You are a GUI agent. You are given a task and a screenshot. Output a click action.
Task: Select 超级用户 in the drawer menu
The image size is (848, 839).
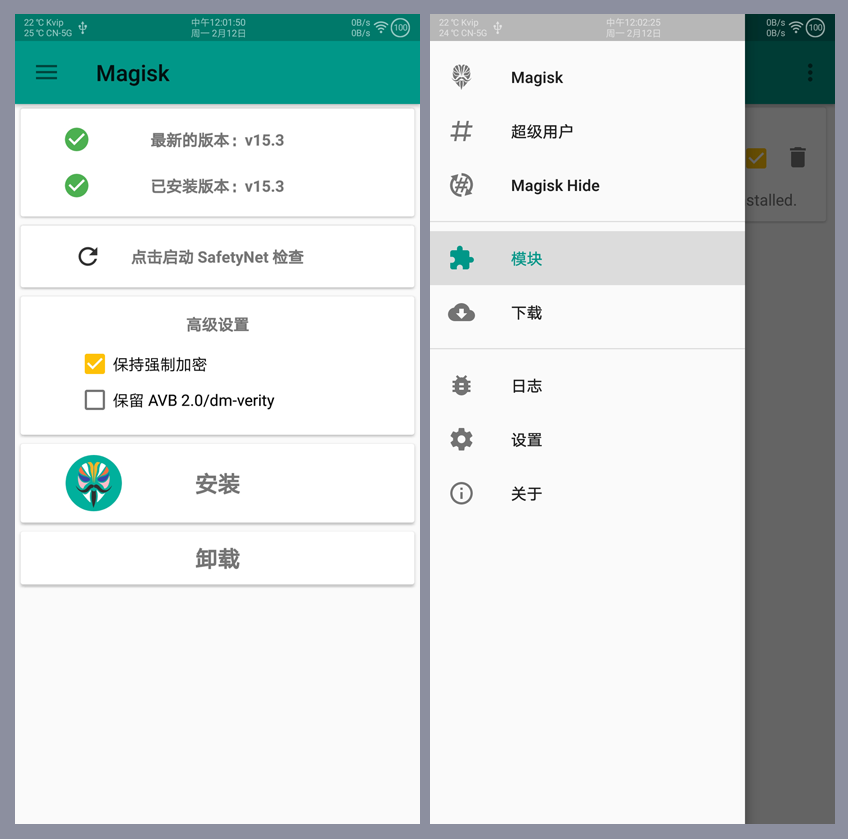pyautogui.click(x=541, y=131)
